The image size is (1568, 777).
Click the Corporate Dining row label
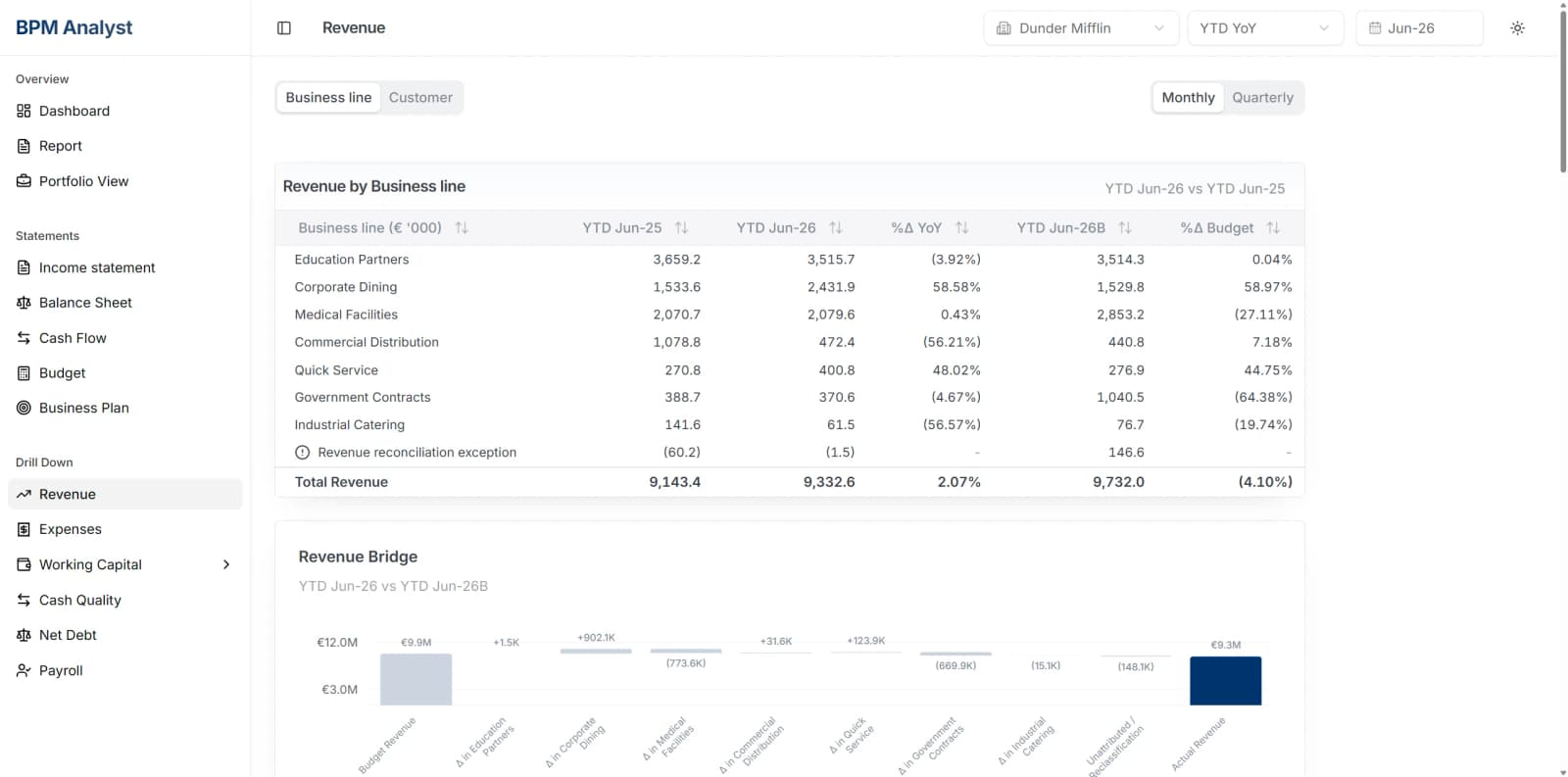[346, 287]
